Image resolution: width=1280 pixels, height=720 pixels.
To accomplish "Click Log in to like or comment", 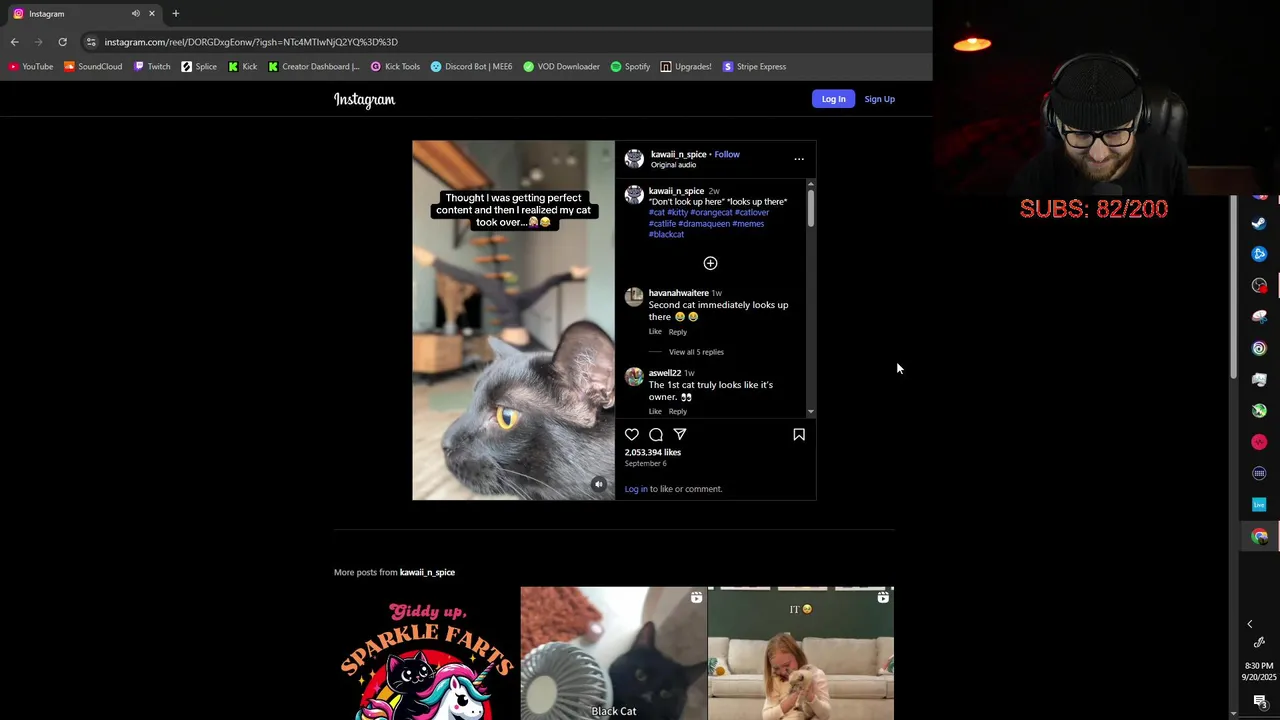I will 636,489.
